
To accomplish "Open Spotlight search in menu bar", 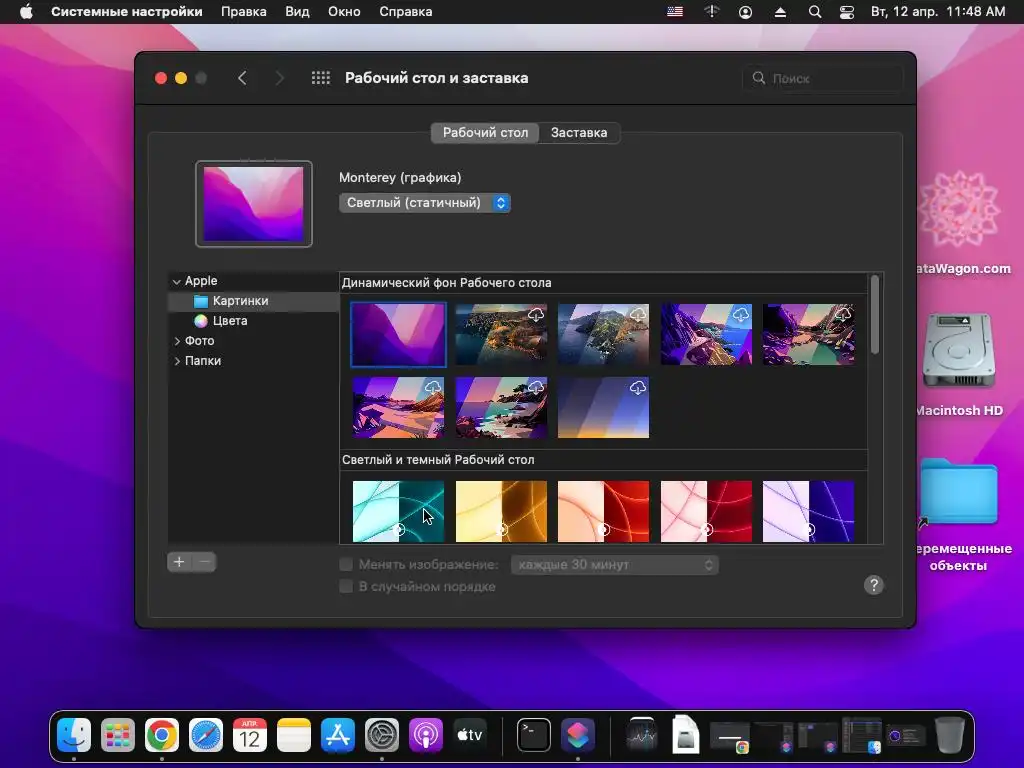I will [814, 12].
